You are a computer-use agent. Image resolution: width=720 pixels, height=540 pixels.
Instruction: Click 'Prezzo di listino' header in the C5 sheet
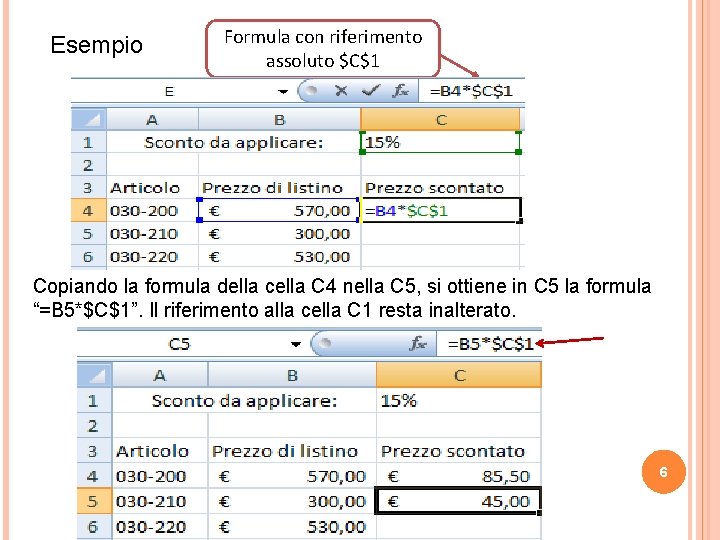(x=285, y=451)
